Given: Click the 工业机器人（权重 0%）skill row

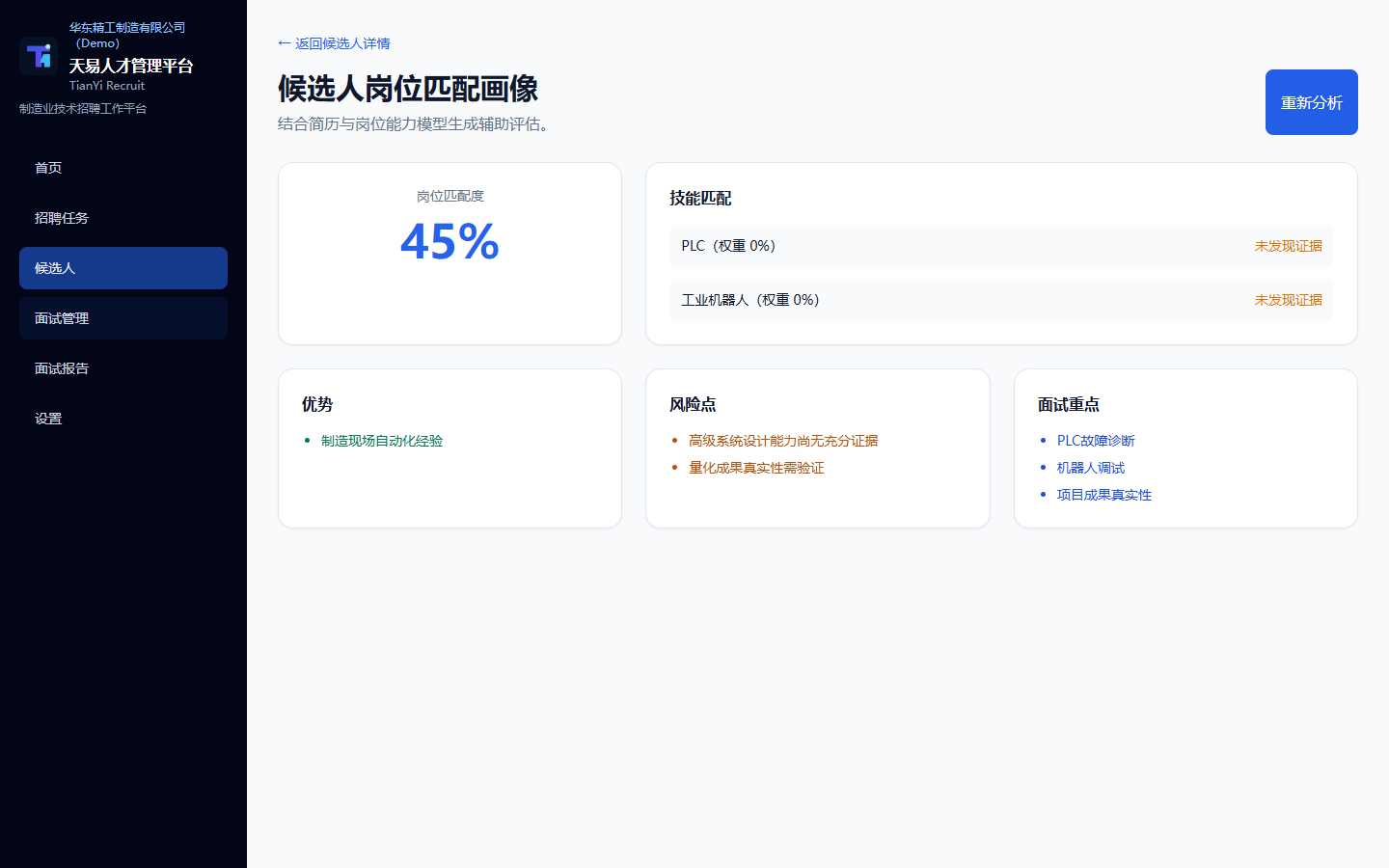Looking at the screenshot, I should coord(1001,300).
